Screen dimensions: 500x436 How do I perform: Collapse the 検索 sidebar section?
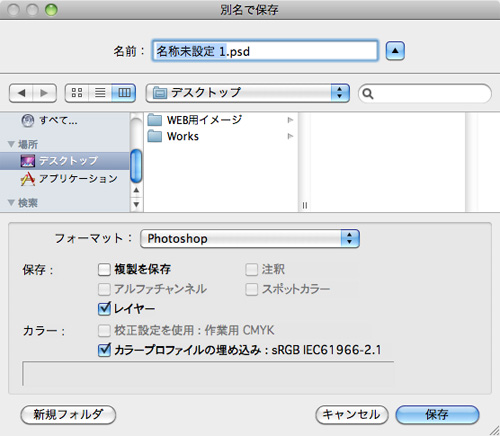(11, 203)
